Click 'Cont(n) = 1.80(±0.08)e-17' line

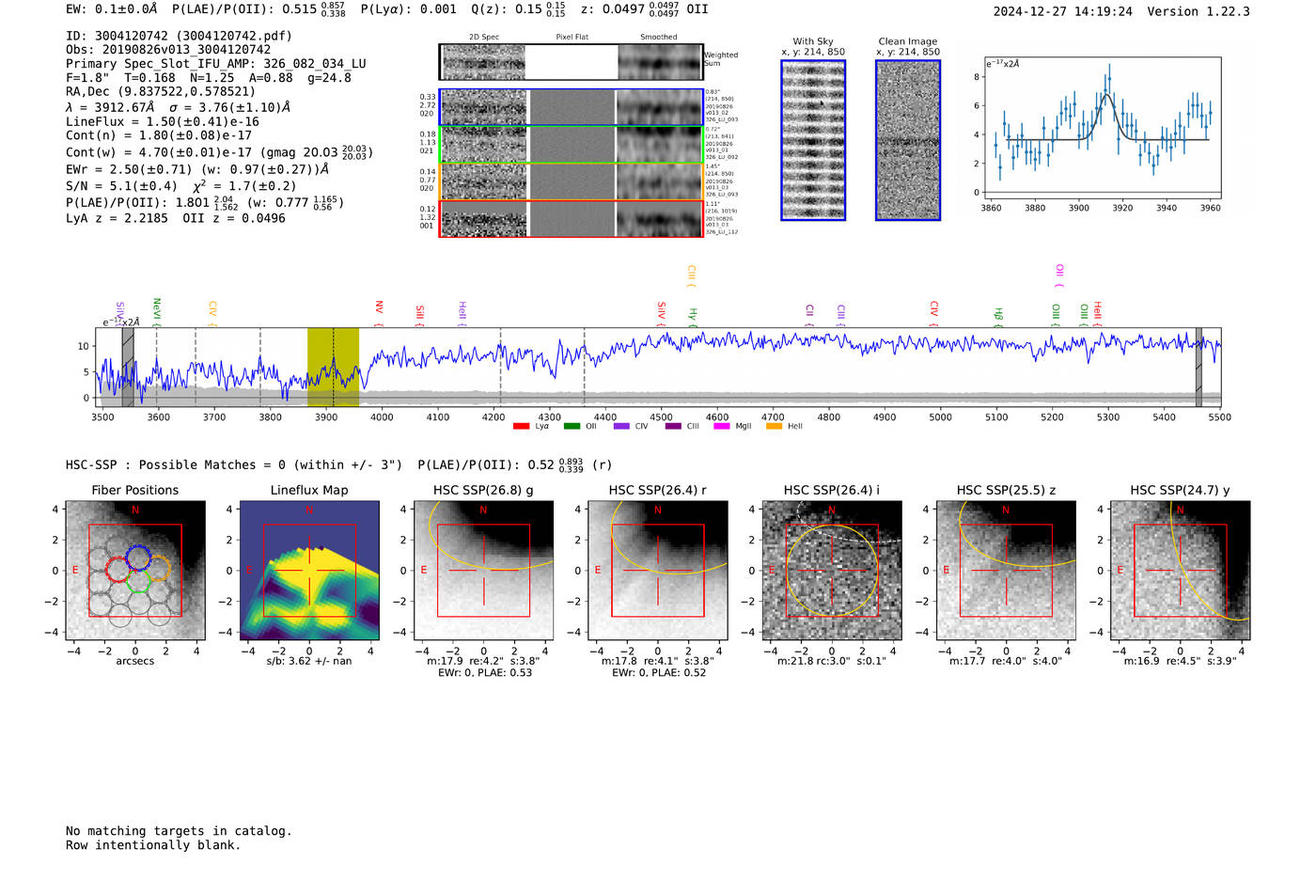pos(159,135)
